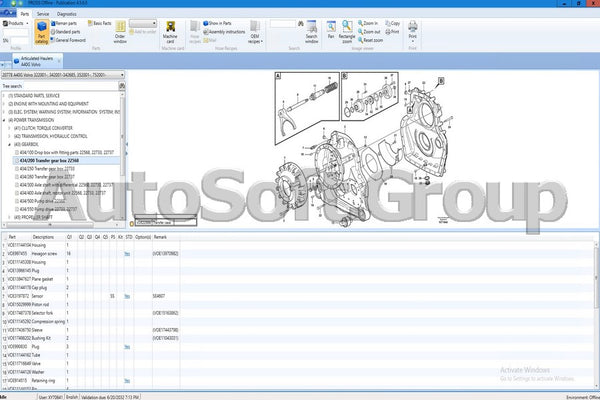Viewport: 600px width, 400px height.
Task: Expand (3) ELEC. SYSTEM node
Action: coord(4,112)
